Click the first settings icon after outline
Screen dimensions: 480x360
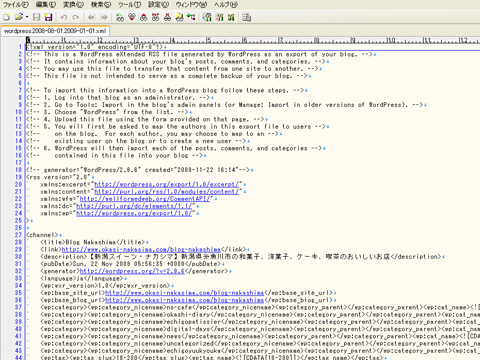pos(207,17)
